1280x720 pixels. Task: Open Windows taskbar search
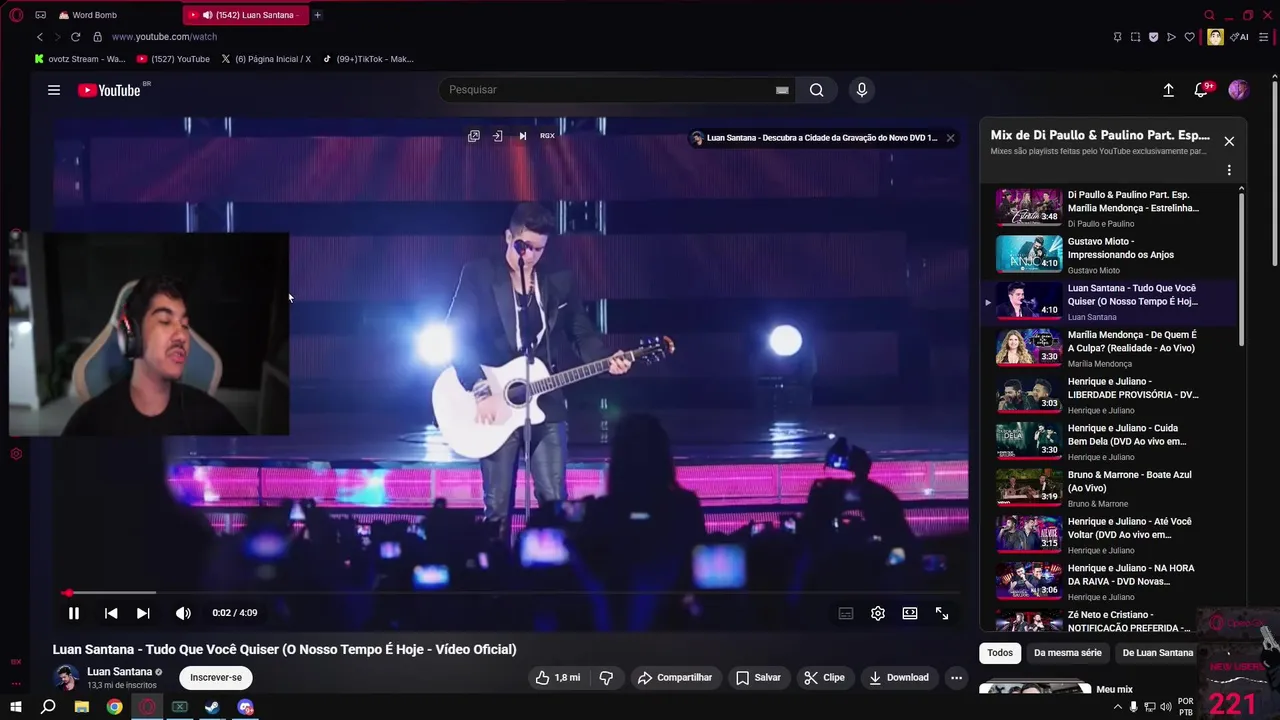[x=48, y=707]
